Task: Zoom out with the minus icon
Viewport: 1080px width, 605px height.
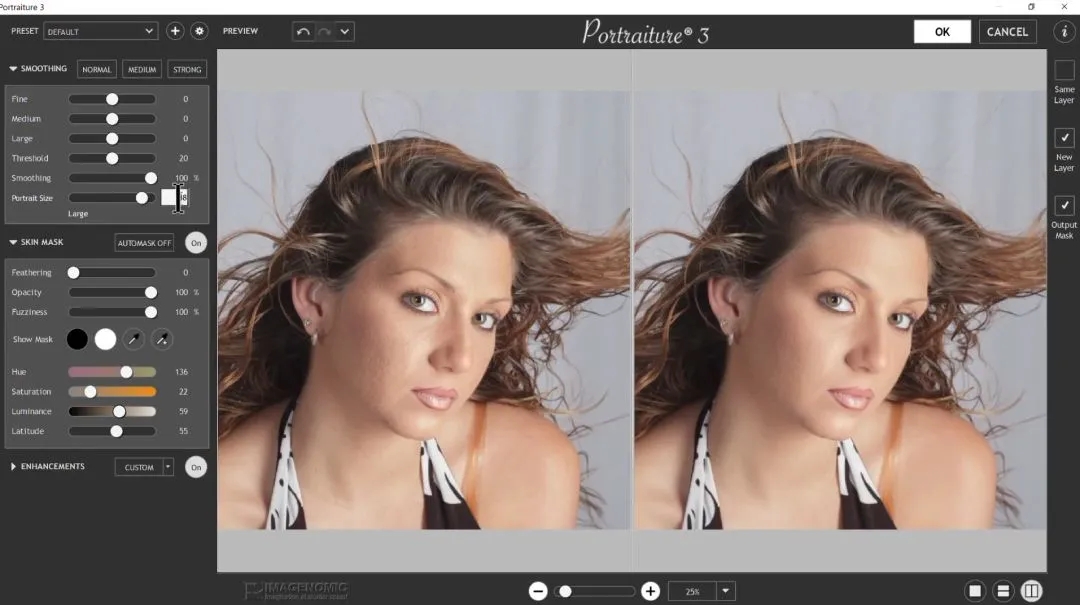Action: [538, 591]
